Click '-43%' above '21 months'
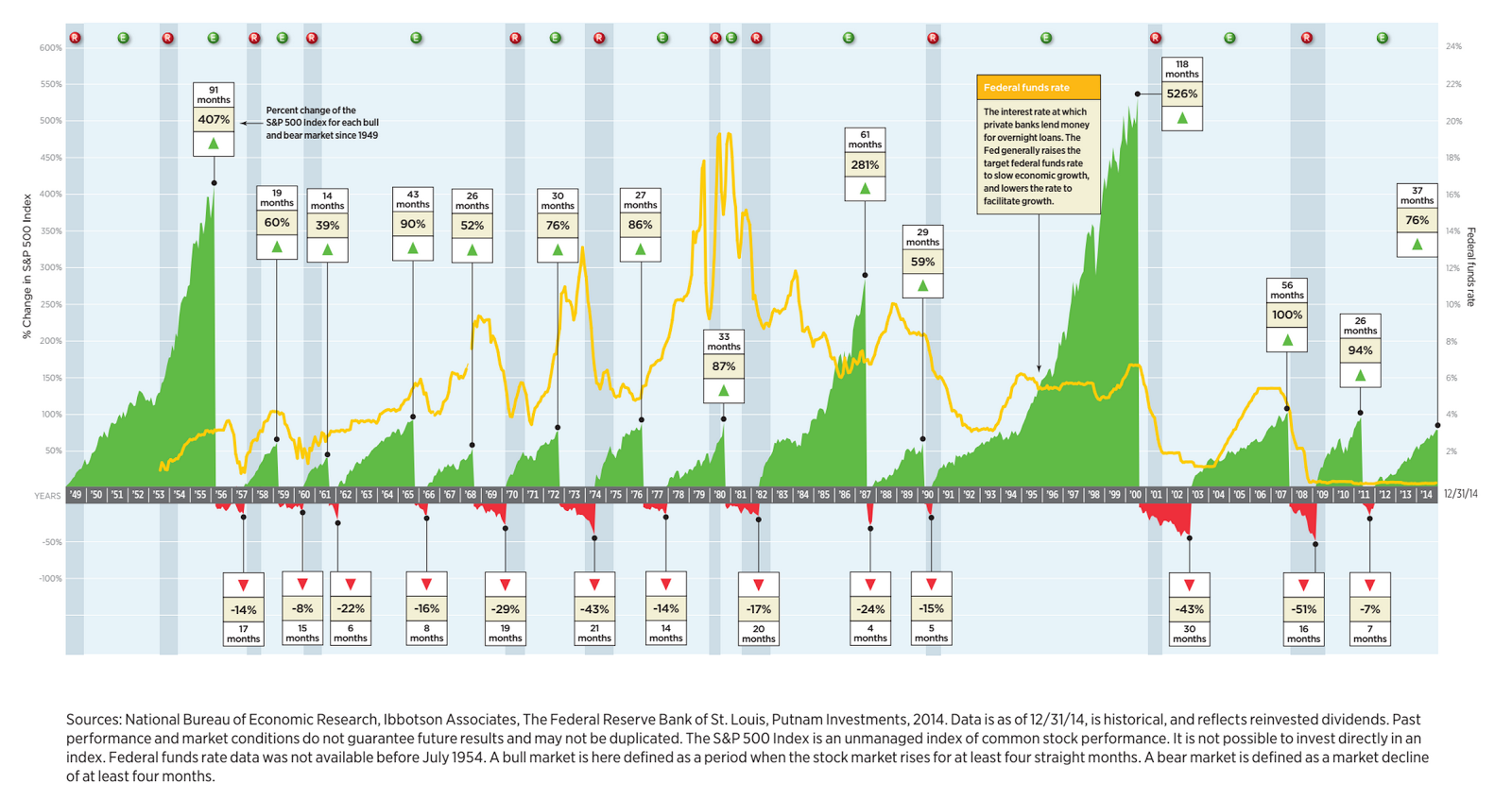The height and width of the screenshot is (800, 1512). coord(594,609)
